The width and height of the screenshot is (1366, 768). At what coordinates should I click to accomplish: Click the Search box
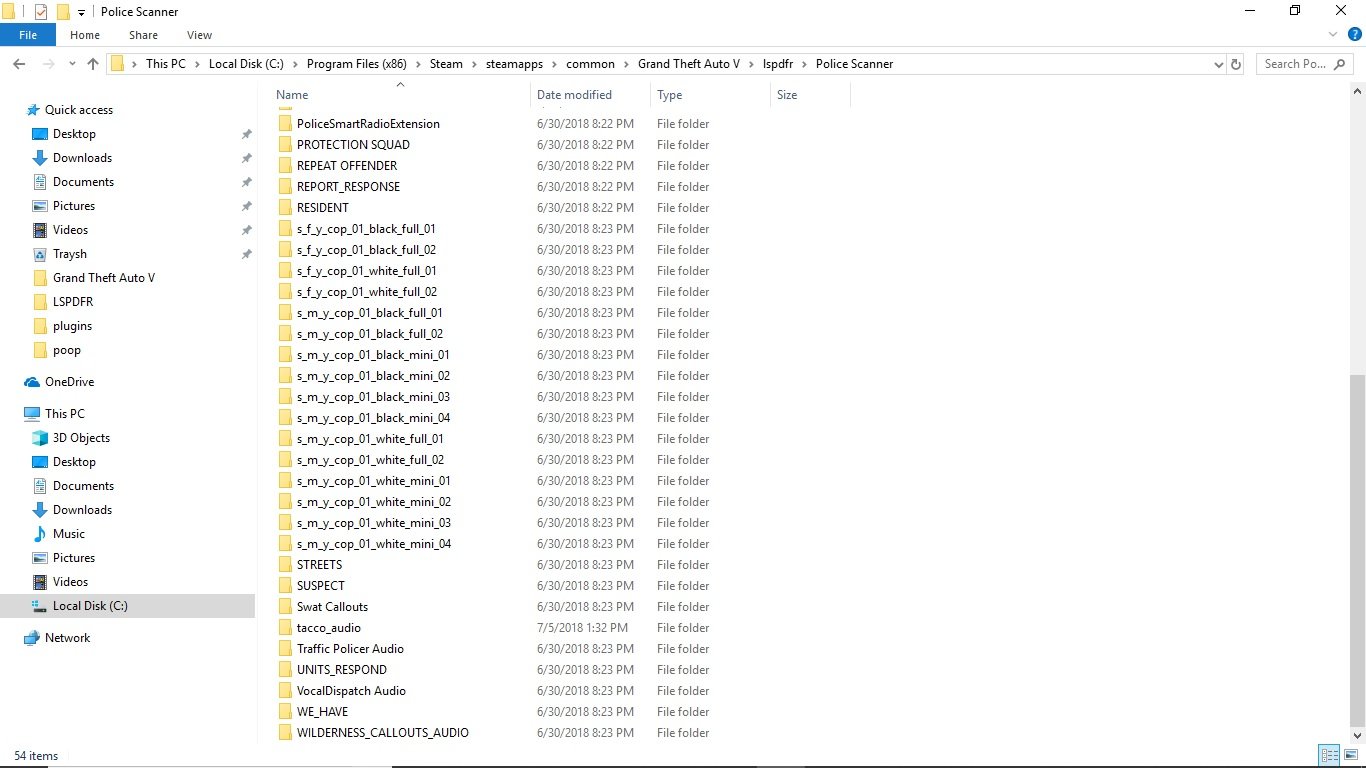1304,64
